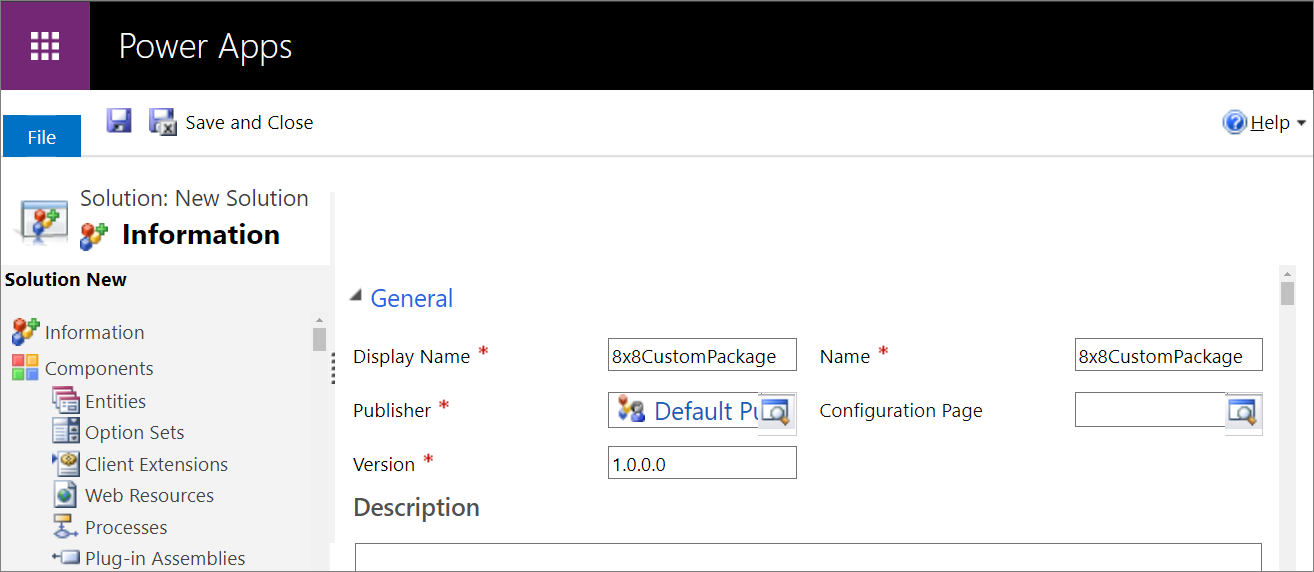Select Information in the navigation pane

94,332
